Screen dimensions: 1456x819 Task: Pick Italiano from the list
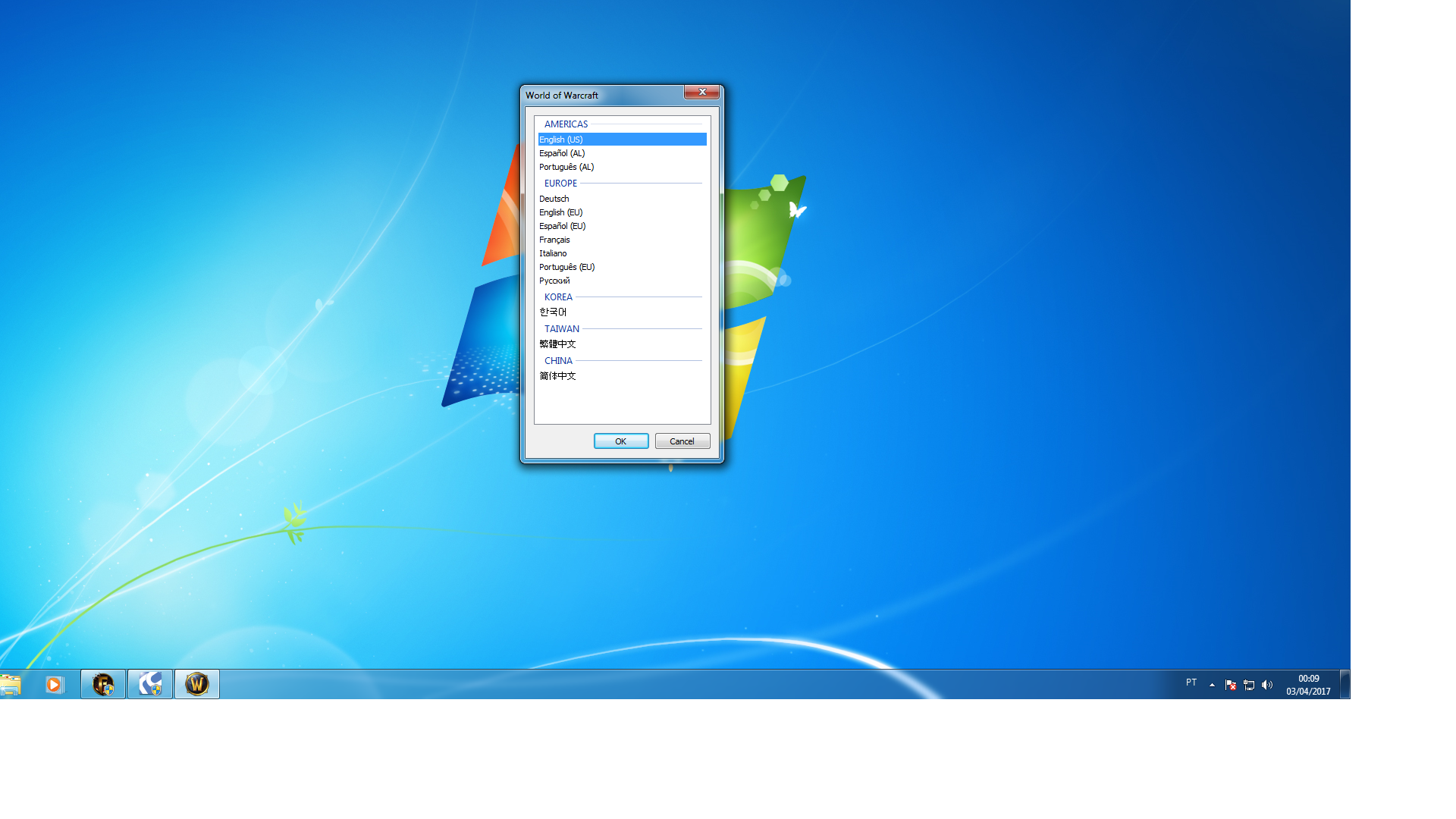click(623, 253)
